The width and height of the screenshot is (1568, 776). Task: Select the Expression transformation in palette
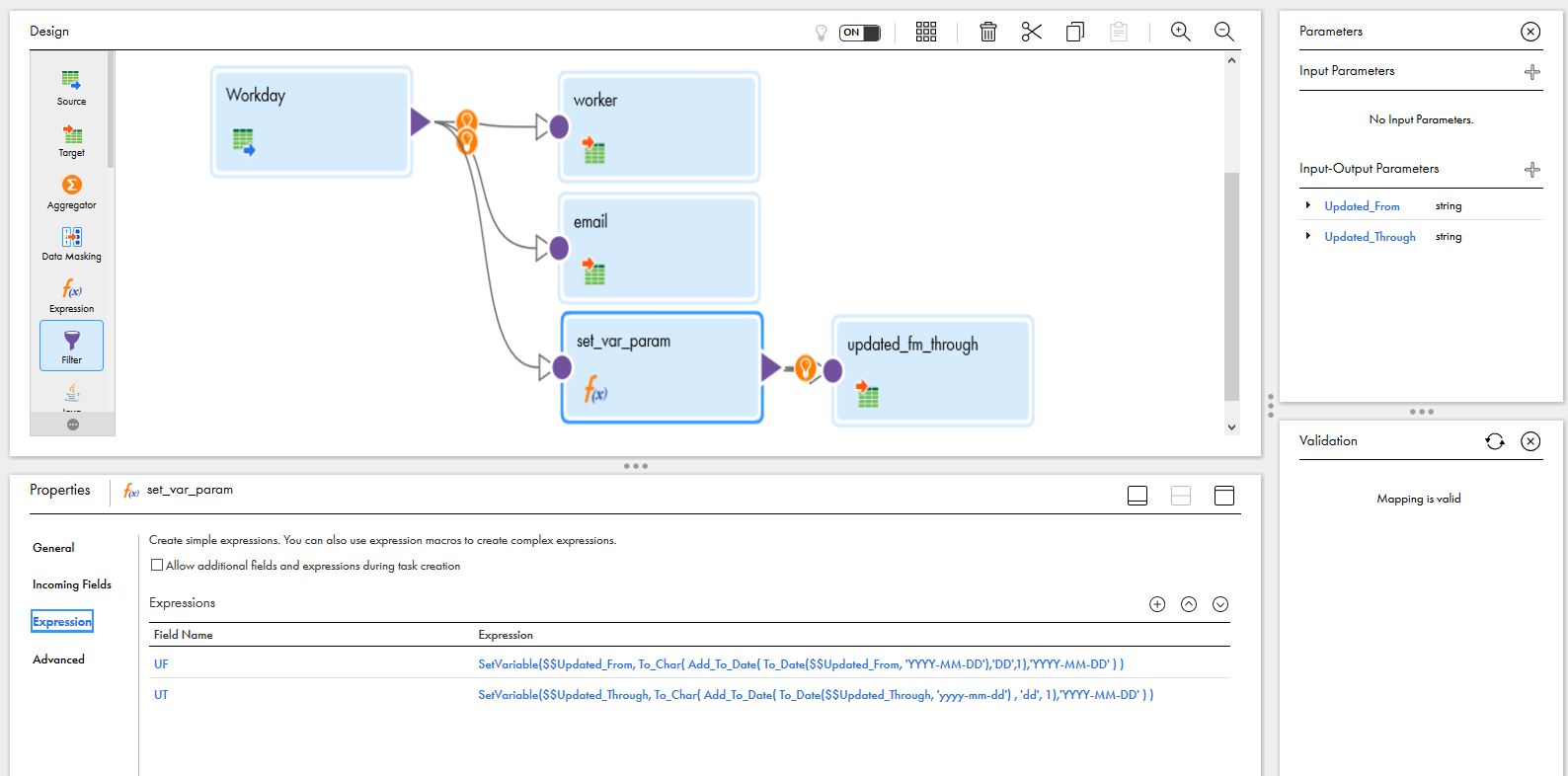tap(71, 295)
